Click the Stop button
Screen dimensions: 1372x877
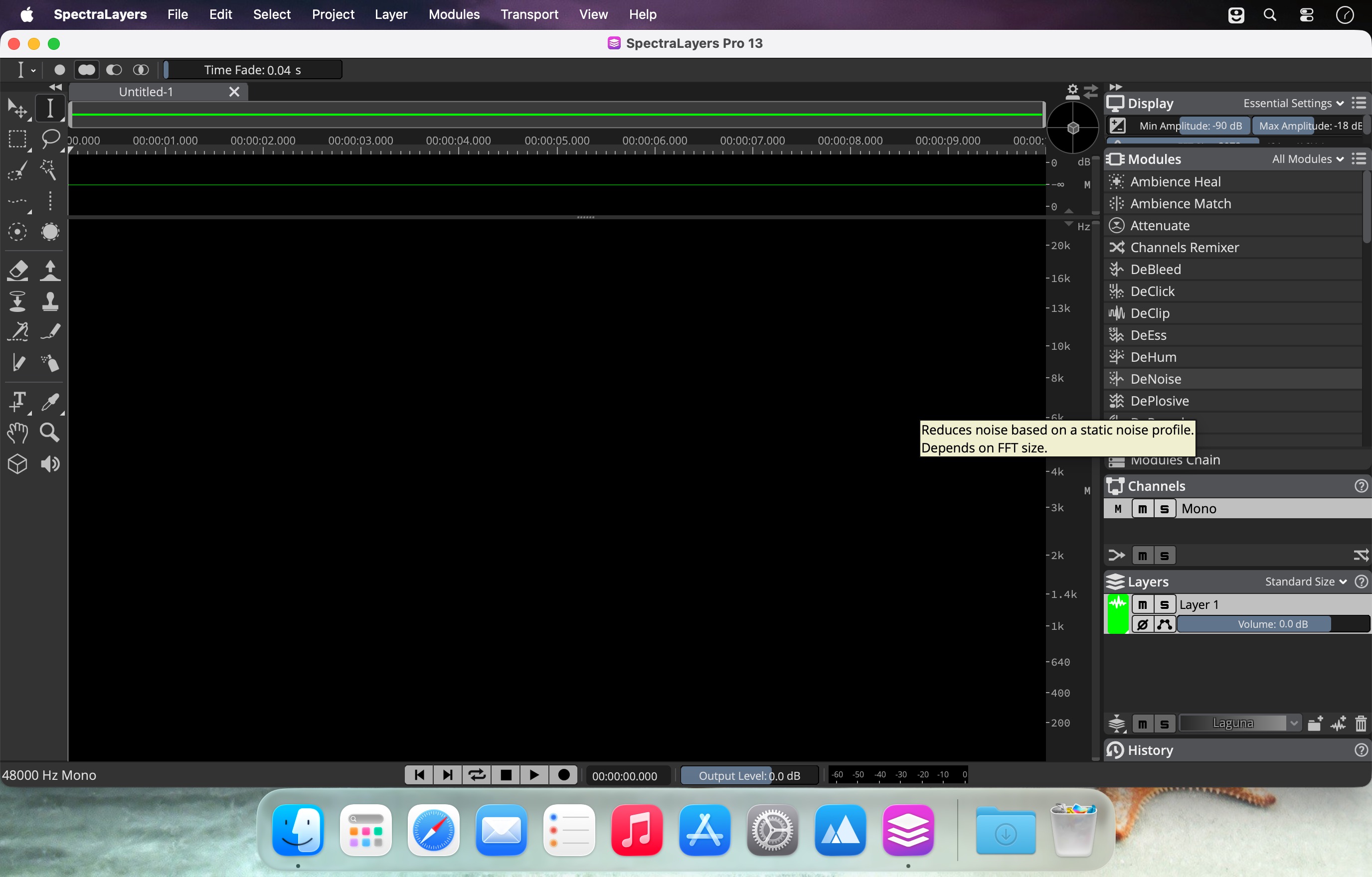point(506,775)
